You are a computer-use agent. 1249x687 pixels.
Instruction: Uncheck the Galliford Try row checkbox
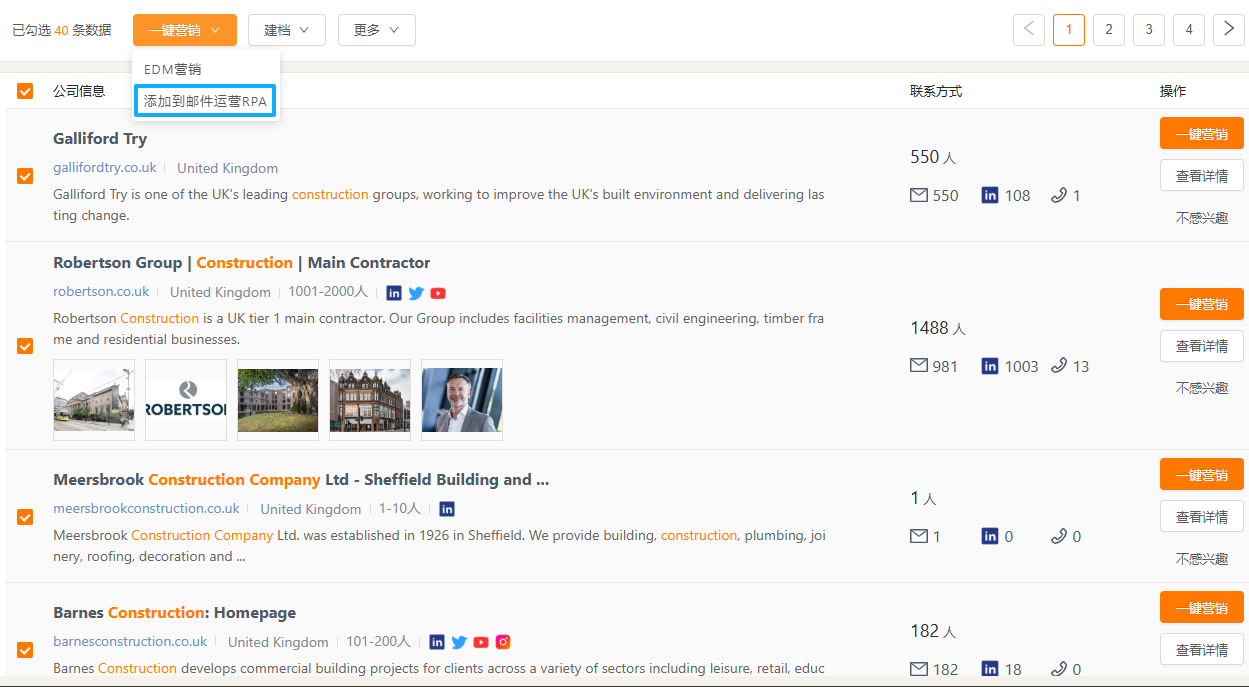click(x=25, y=176)
